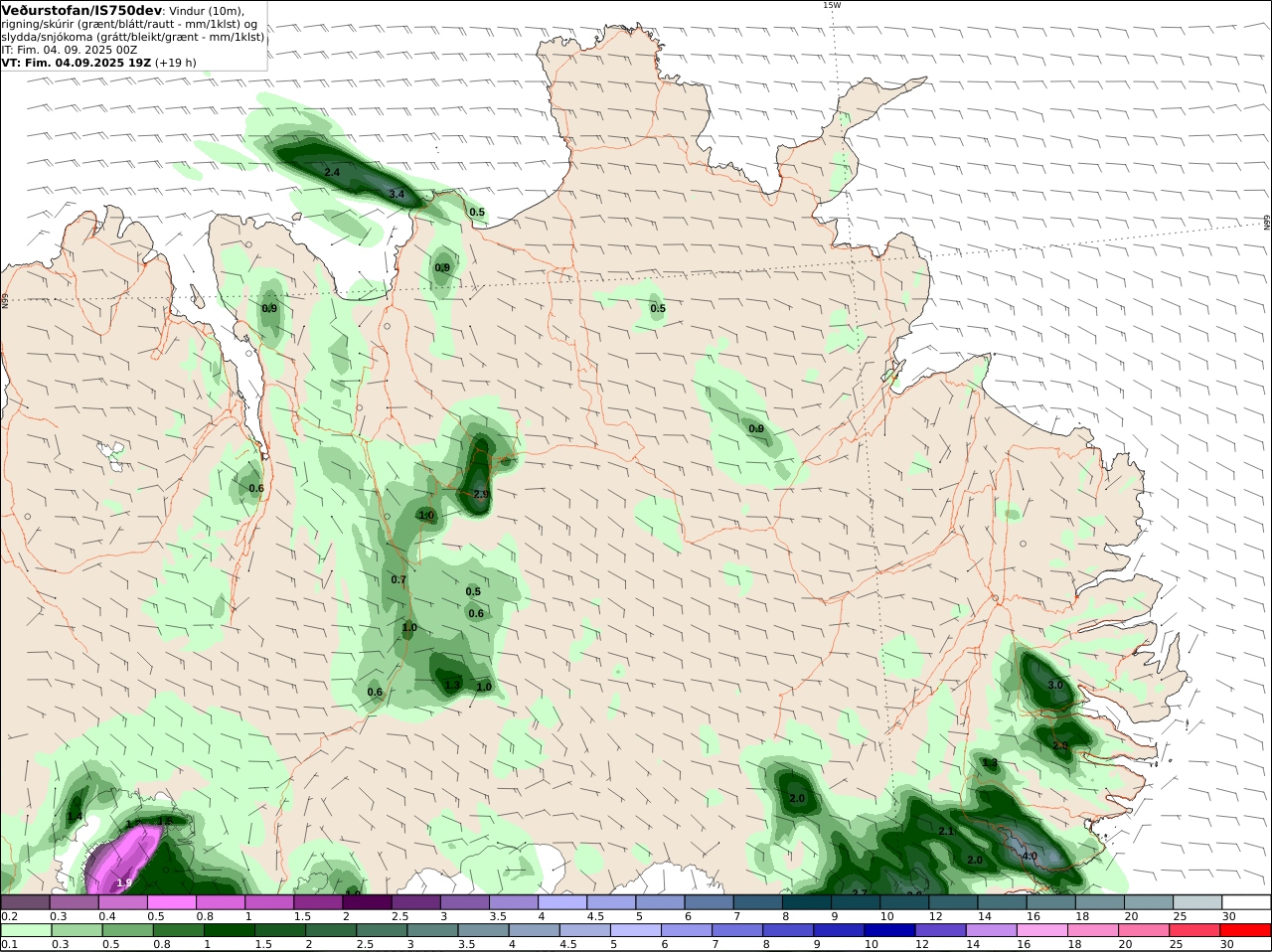The height and width of the screenshot is (952, 1272).
Task: Click the 0.7 rain value label
Action: coord(398,579)
